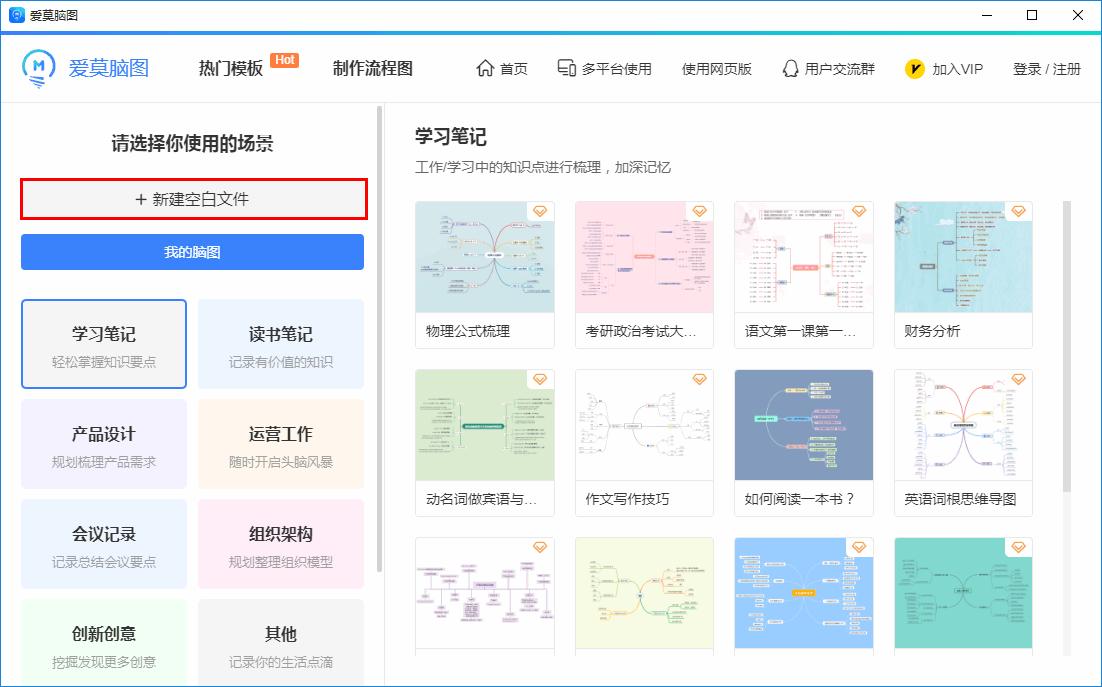The height and width of the screenshot is (687, 1102).
Task: Open the 语文第一课 template thumbnail
Action: (804, 257)
